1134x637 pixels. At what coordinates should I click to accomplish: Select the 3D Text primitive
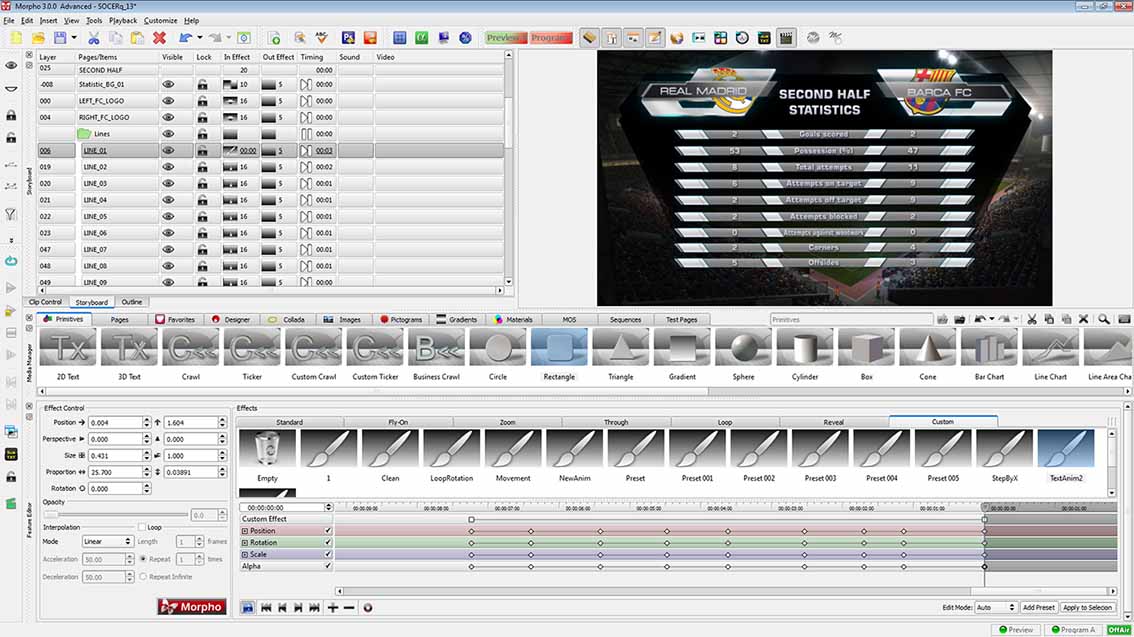(x=129, y=355)
